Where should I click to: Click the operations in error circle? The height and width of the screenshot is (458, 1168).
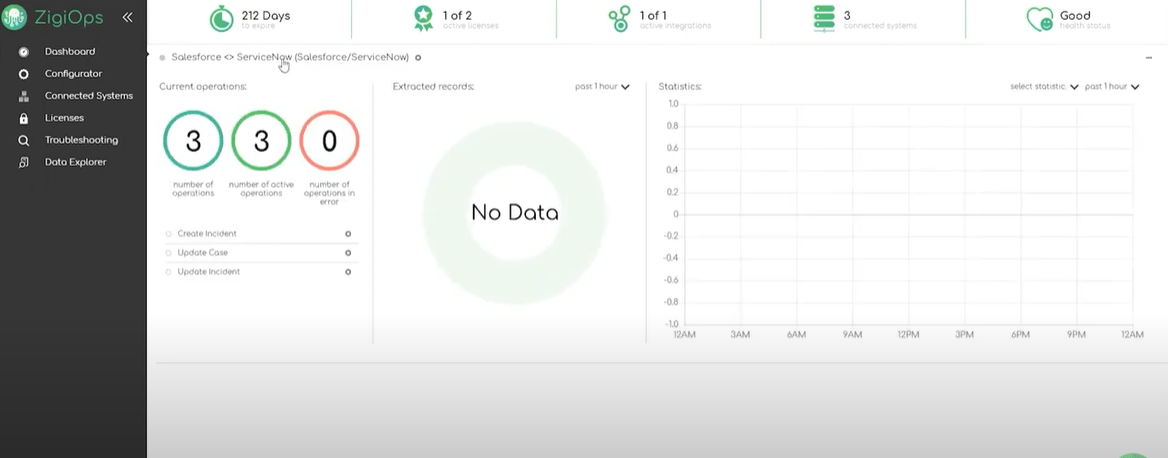(329, 141)
